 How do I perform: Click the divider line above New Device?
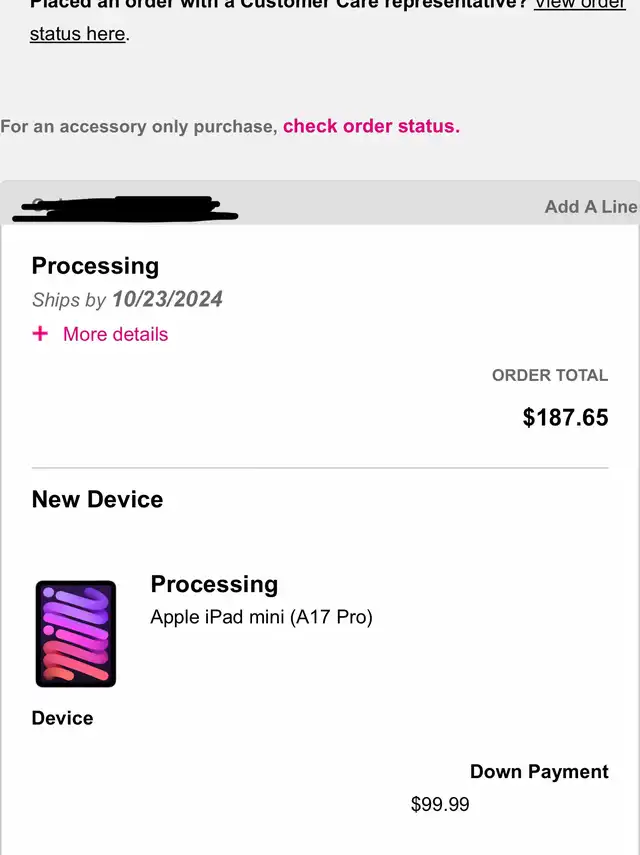click(320, 467)
